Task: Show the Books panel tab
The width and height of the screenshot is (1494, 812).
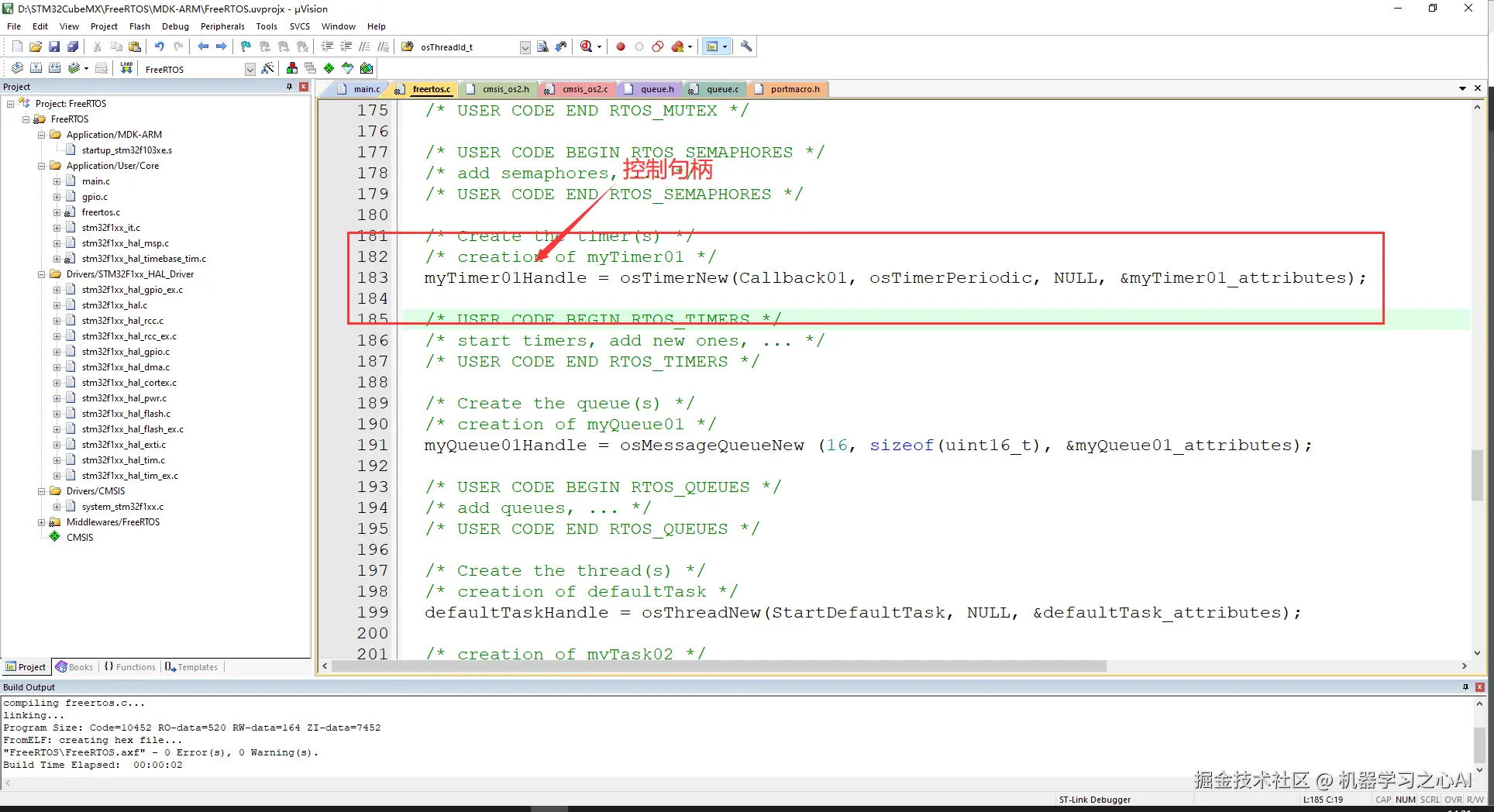Action: click(74, 667)
